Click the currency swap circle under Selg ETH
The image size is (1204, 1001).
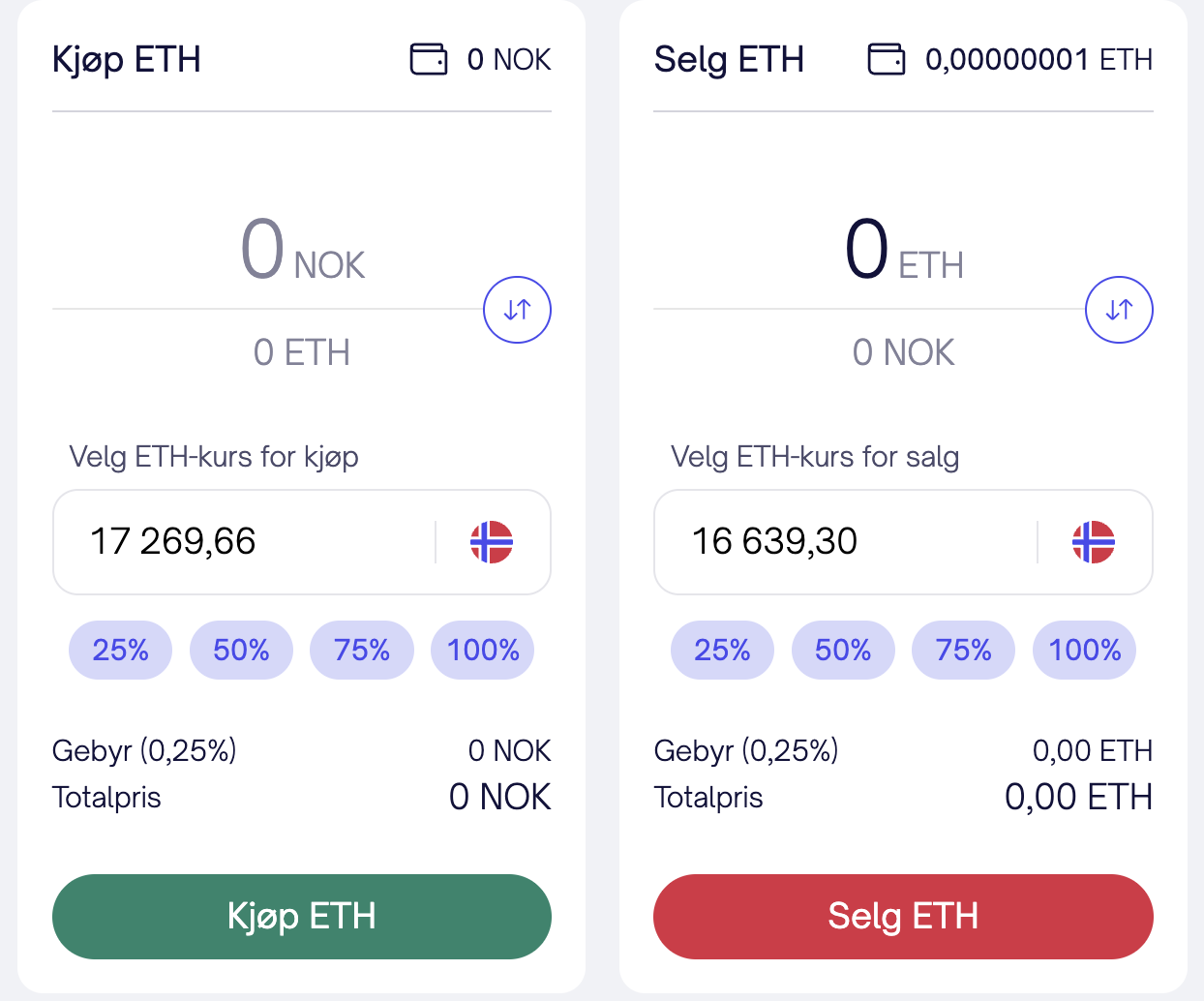pos(1119,309)
